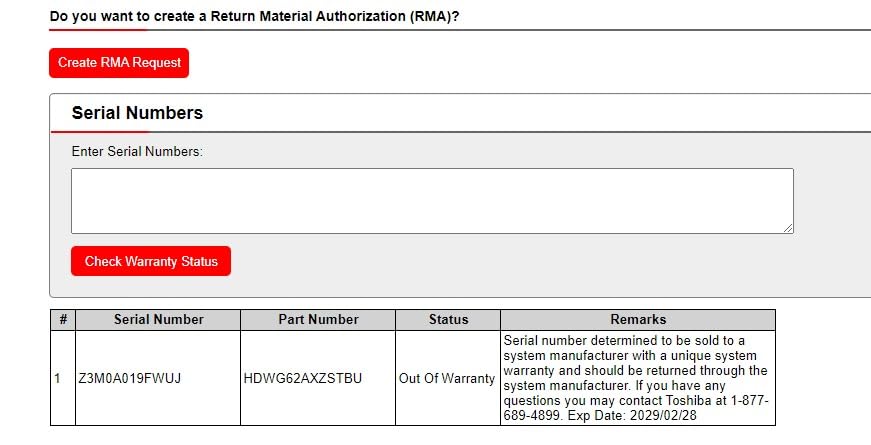Click the Out Of Warranty status cell
871x445 pixels.
(447, 379)
